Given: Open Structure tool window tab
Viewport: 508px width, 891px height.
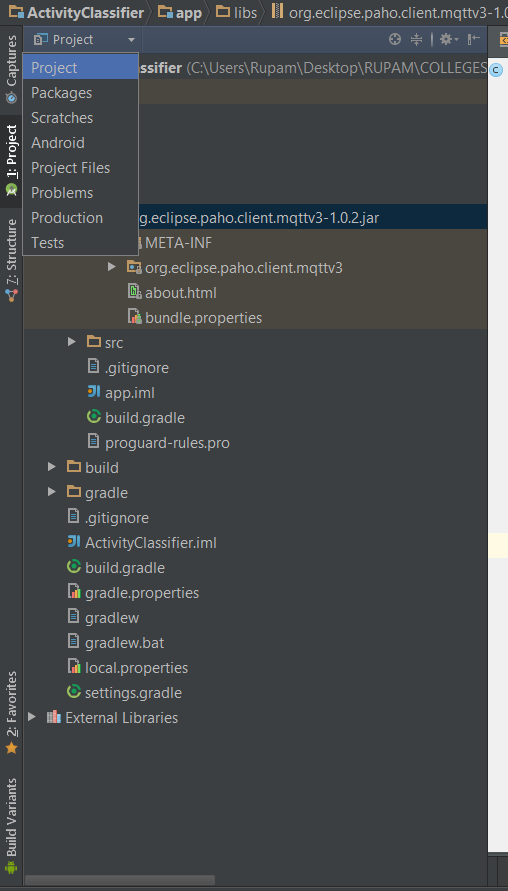Looking at the screenshot, I should click(x=11, y=261).
